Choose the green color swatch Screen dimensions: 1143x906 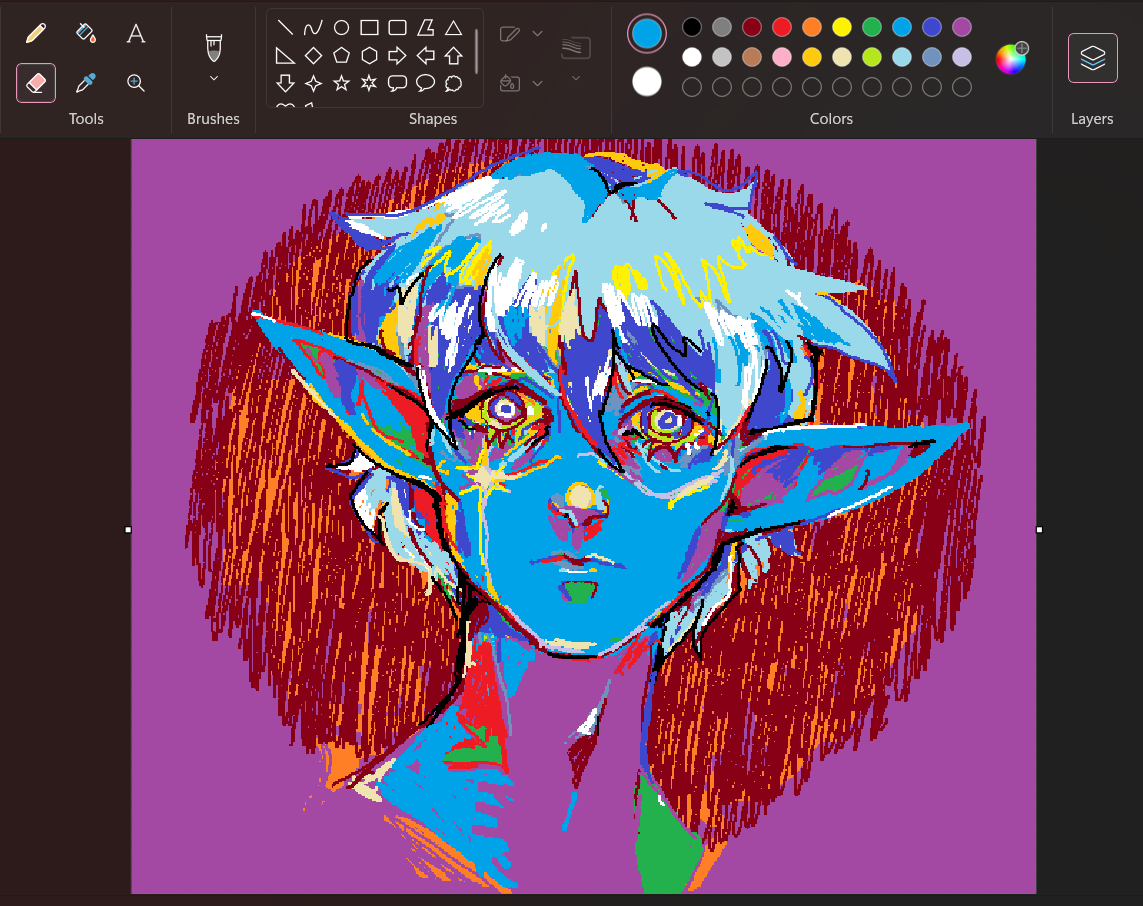point(872,27)
